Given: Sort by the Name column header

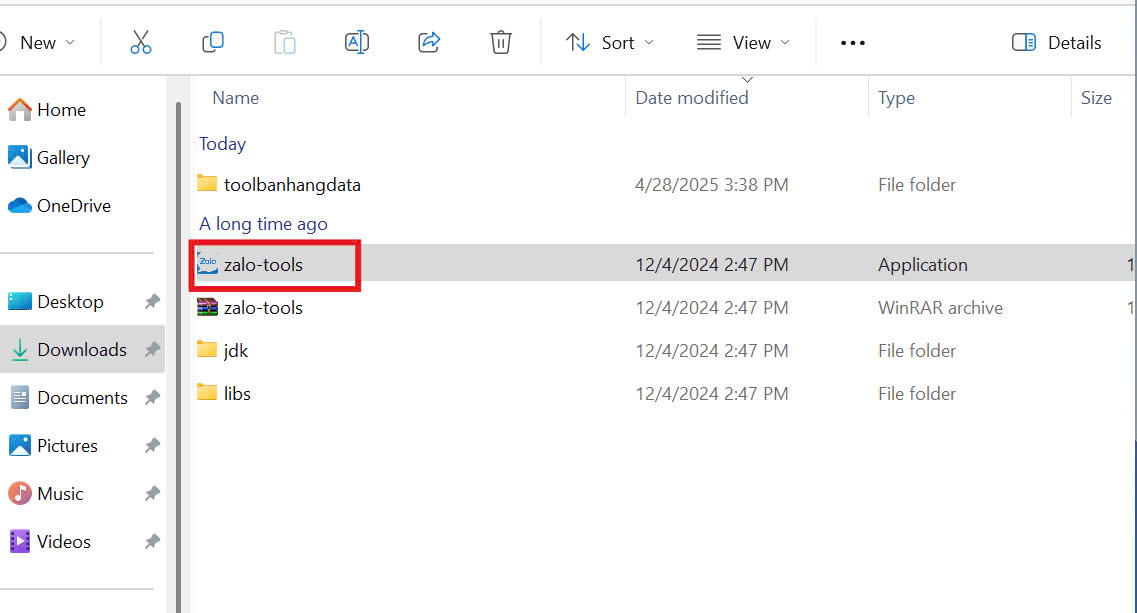Looking at the screenshot, I should pyautogui.click(x=236, y=98).
